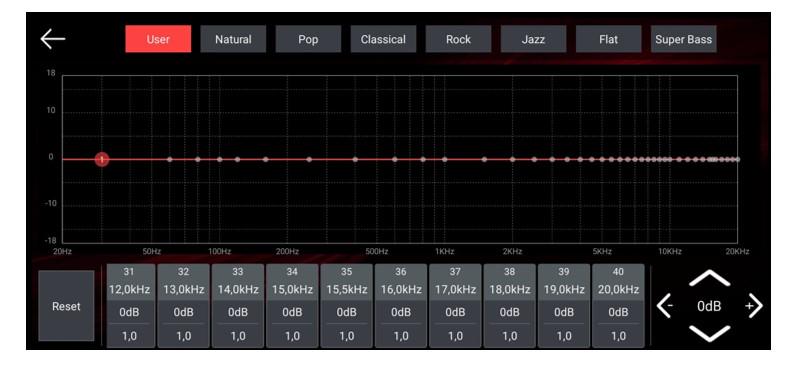Switch to the Rock preset

tap(458, 39)
